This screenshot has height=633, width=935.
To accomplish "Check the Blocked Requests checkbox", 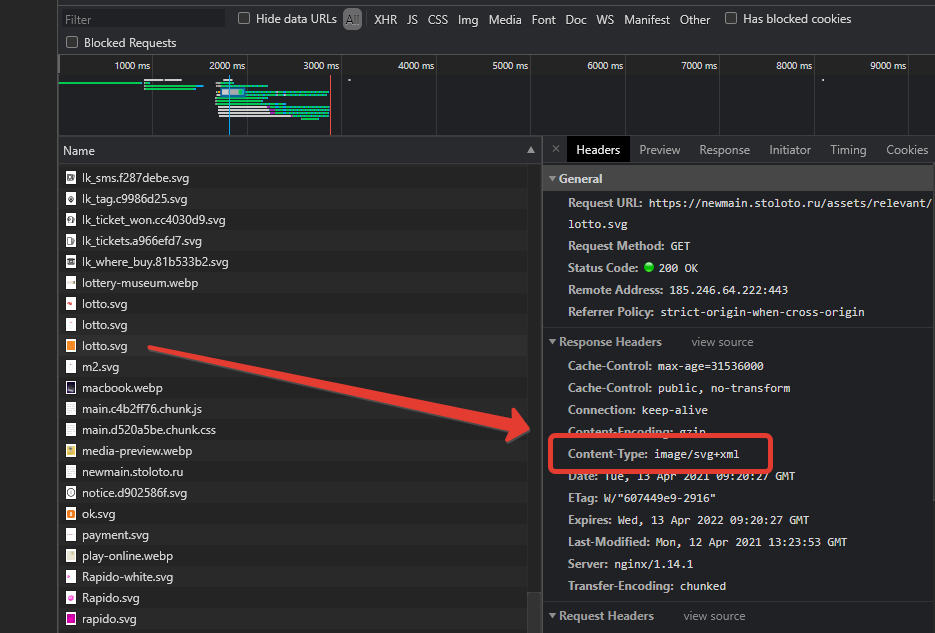I will pyautogui.click(x=72, y=43).
